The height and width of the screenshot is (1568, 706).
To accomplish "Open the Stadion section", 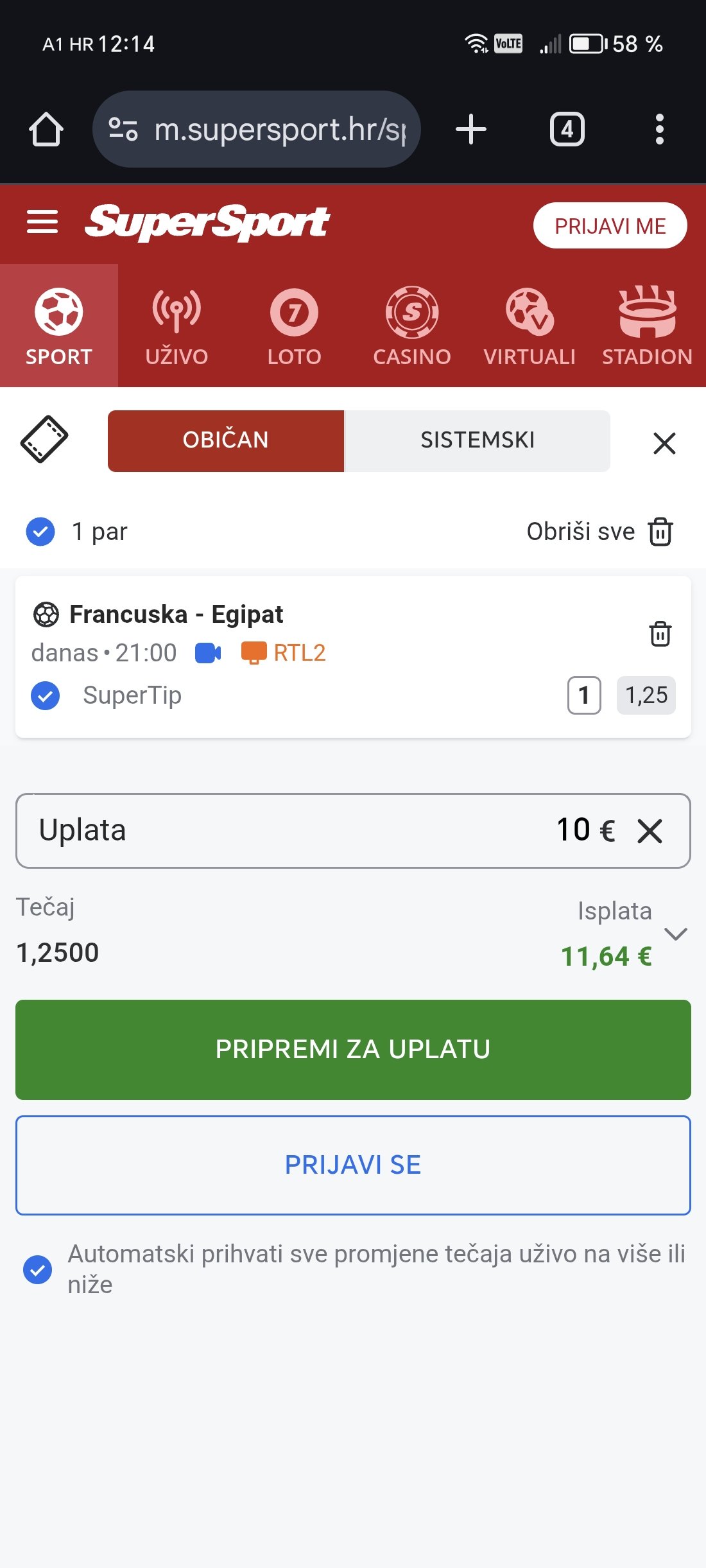I will tap(647, 326).
